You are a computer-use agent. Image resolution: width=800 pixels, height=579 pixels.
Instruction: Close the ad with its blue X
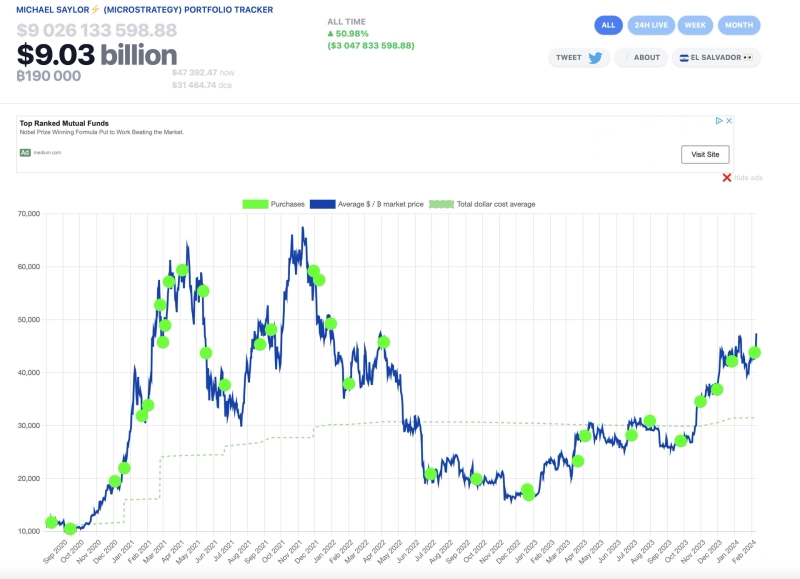[729, 121]
